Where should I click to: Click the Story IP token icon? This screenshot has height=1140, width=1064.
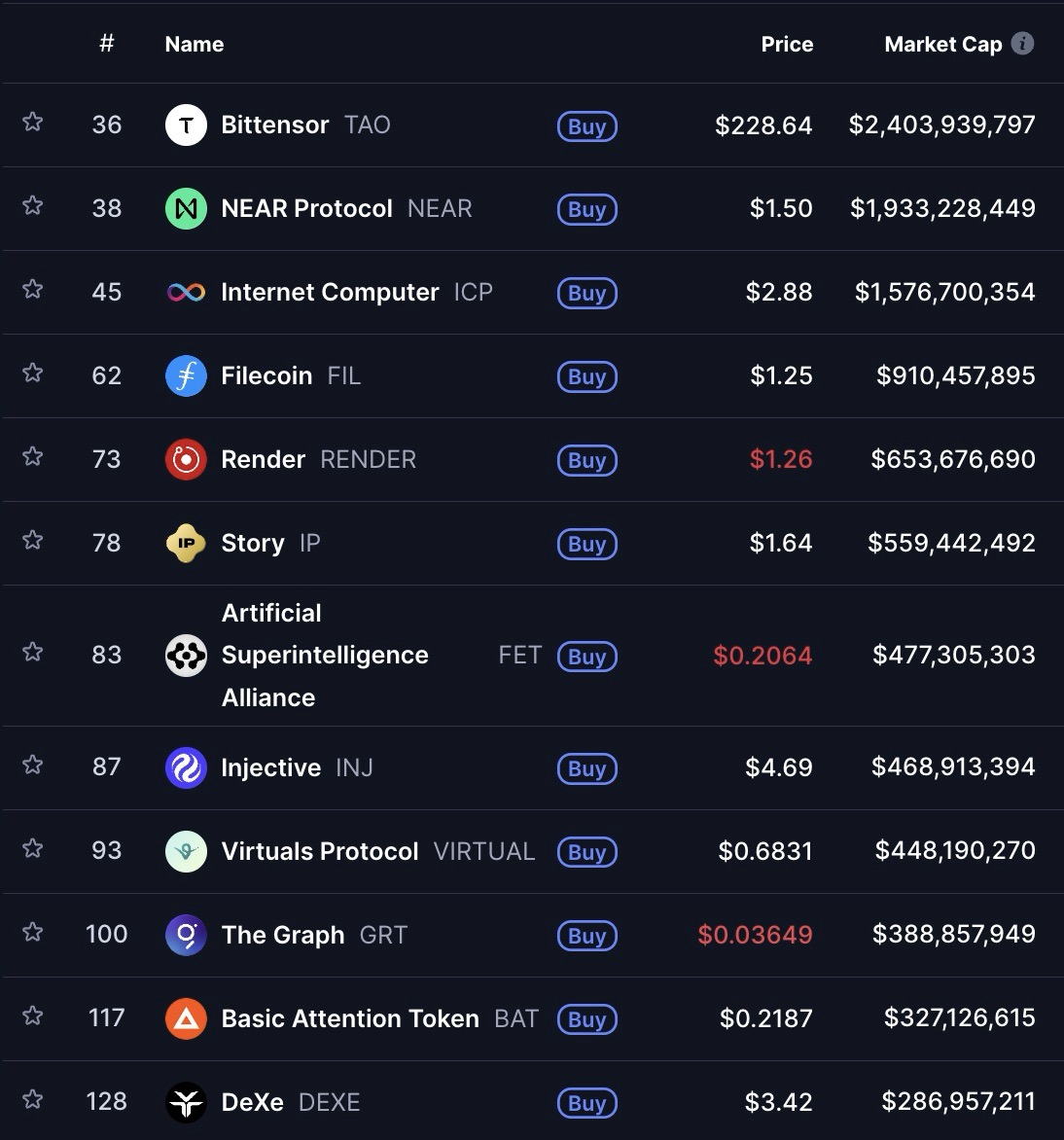pyautogui.click(x=186, y=543)
